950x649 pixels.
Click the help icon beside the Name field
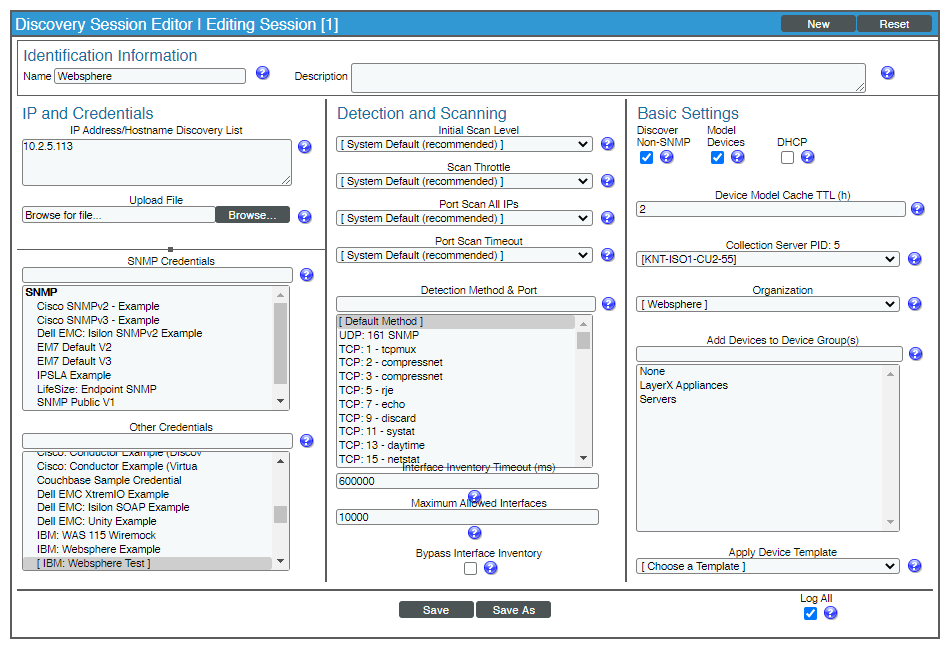(x=262, y=75)
